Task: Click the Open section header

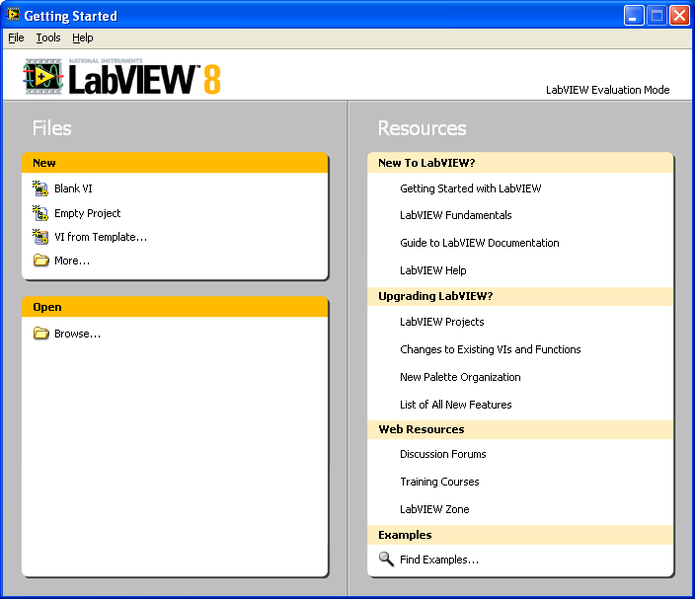Action: point(175,307)
